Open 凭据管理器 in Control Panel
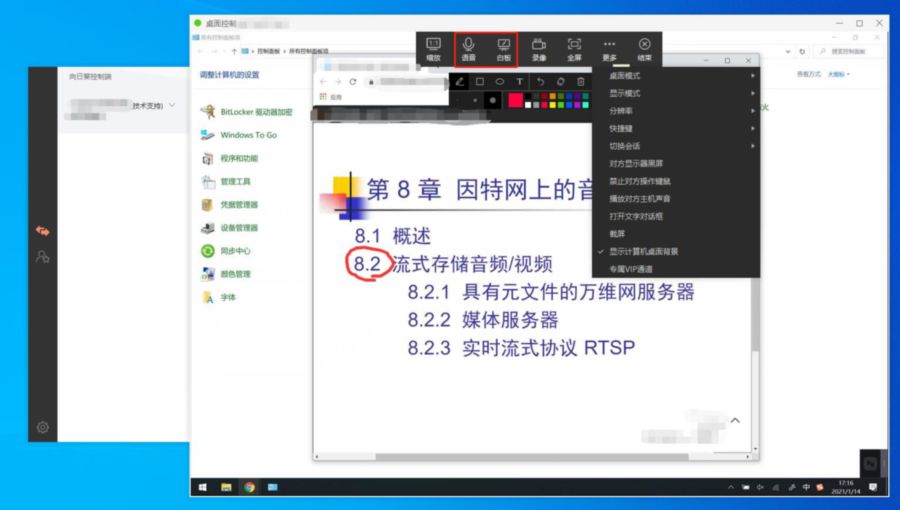 click(230, 205)
